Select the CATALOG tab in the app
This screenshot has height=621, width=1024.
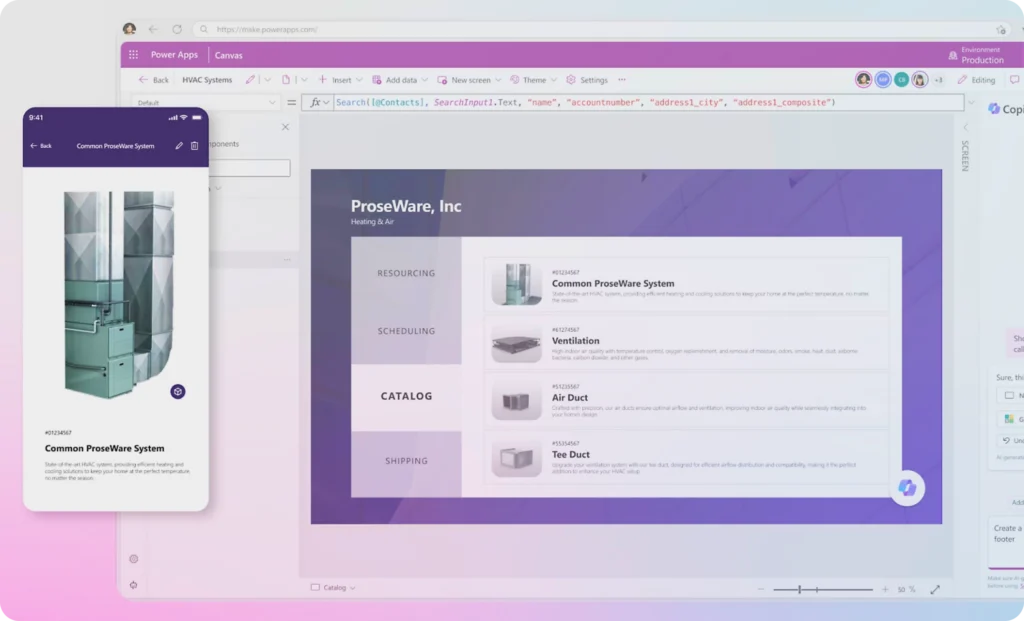406,396
